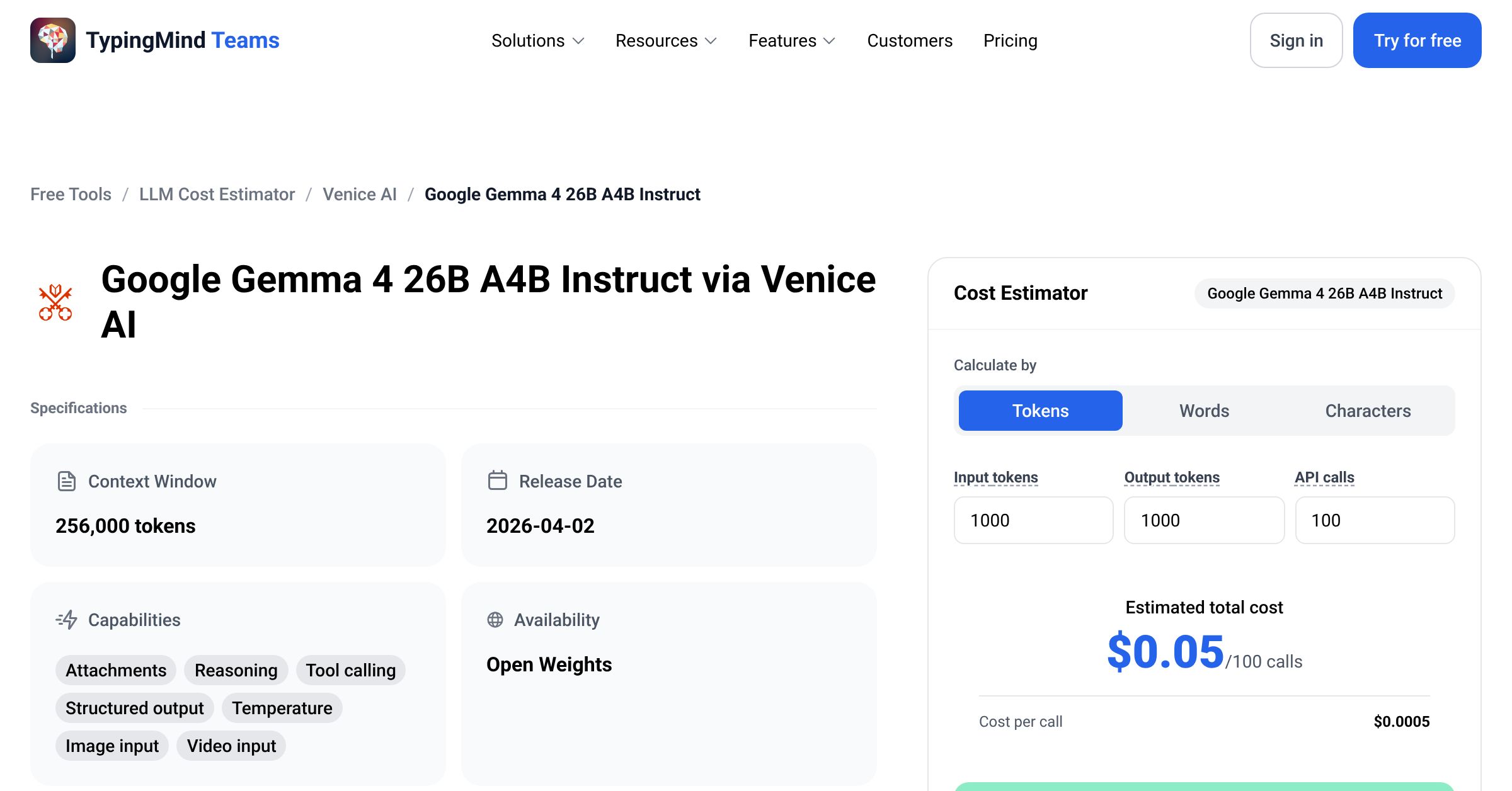Click the TypingMind Teams wordmark
Viewport: 1512px width, 791px height.
(x=183, y=40)
